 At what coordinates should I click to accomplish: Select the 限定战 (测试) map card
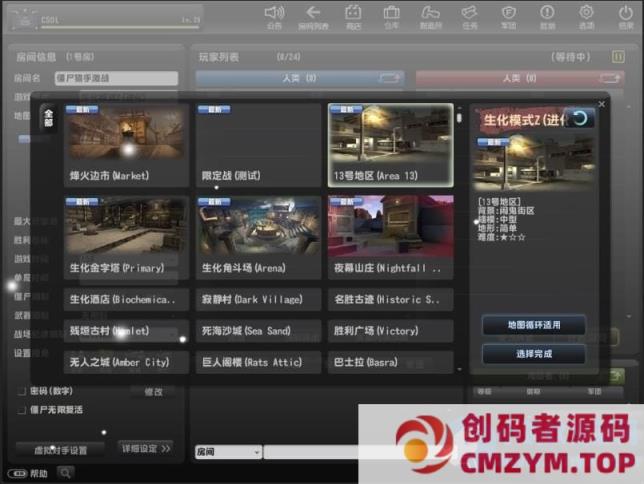pyautogui.click(x=258, y=145)
